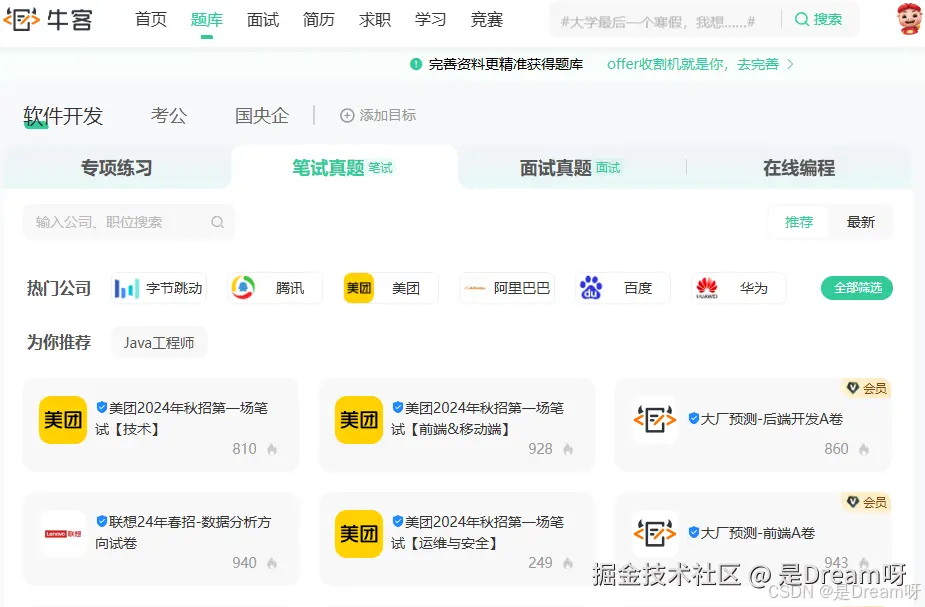Click the Meituan logo on the 【技术】 card

coord(63,420)
